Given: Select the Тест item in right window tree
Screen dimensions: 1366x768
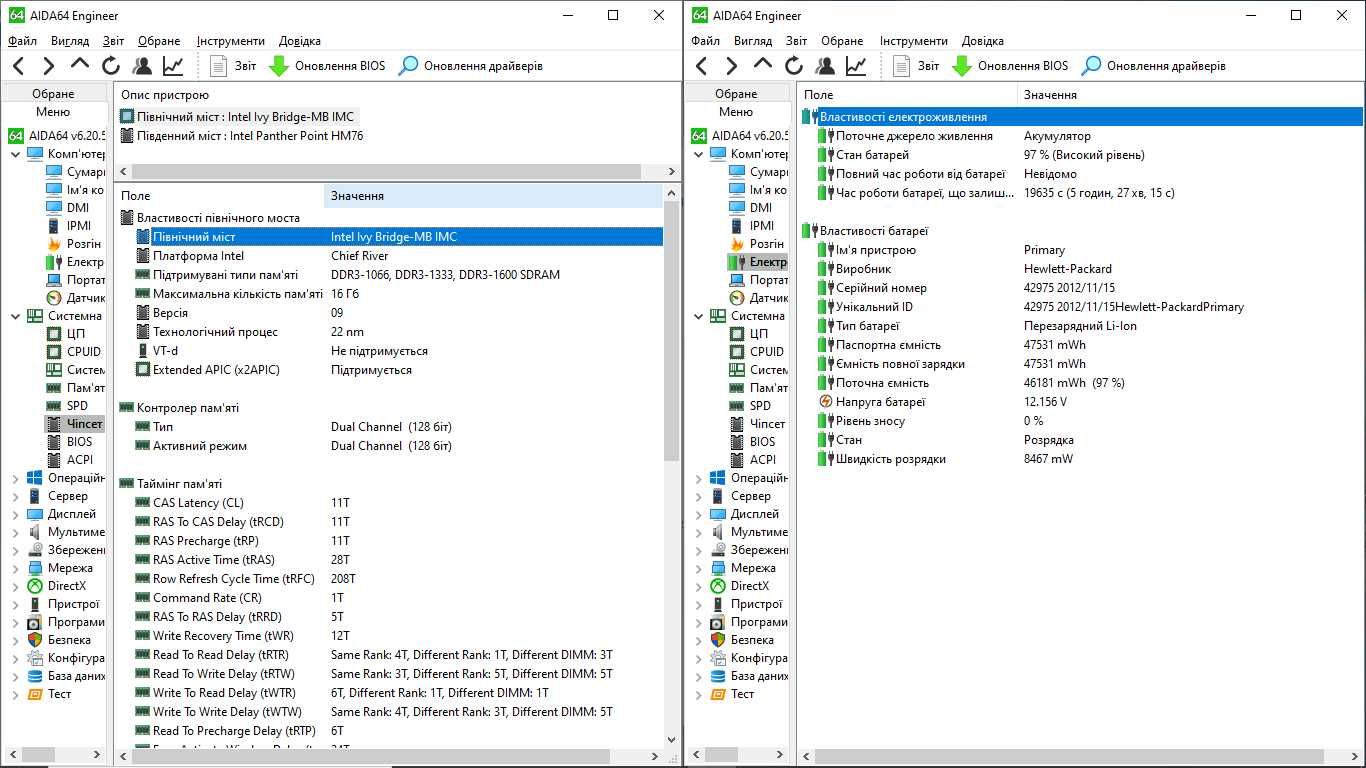Looking at the screenshot, I should [x=732, y=693].
